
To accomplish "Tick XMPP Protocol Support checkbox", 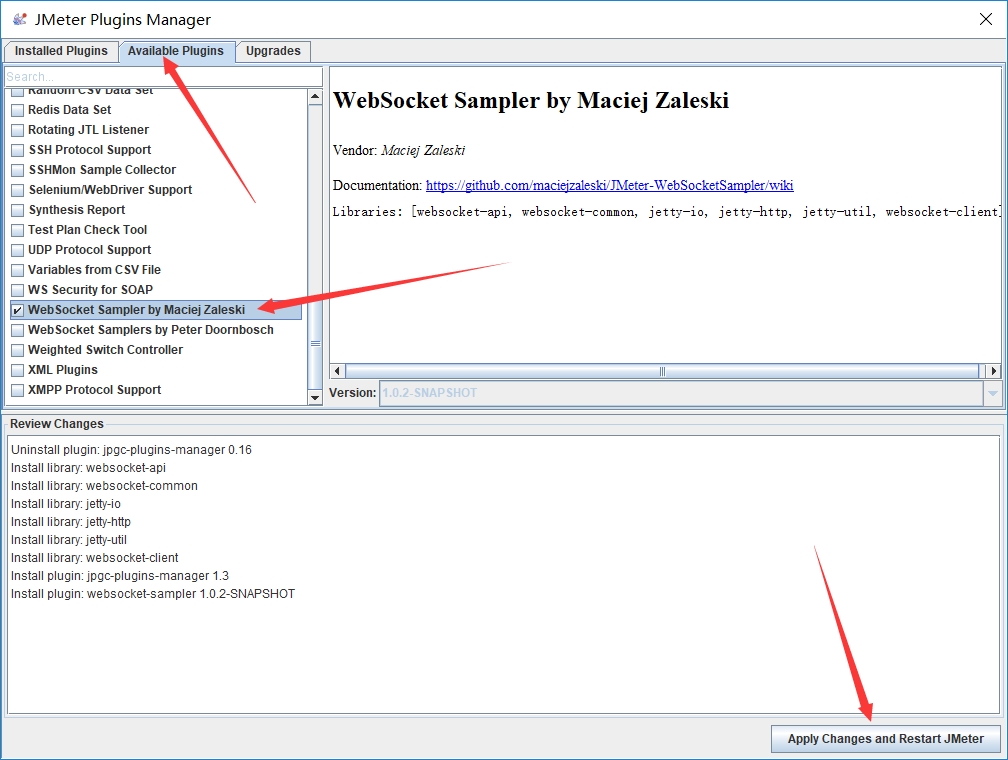I will tap(18, 390).
